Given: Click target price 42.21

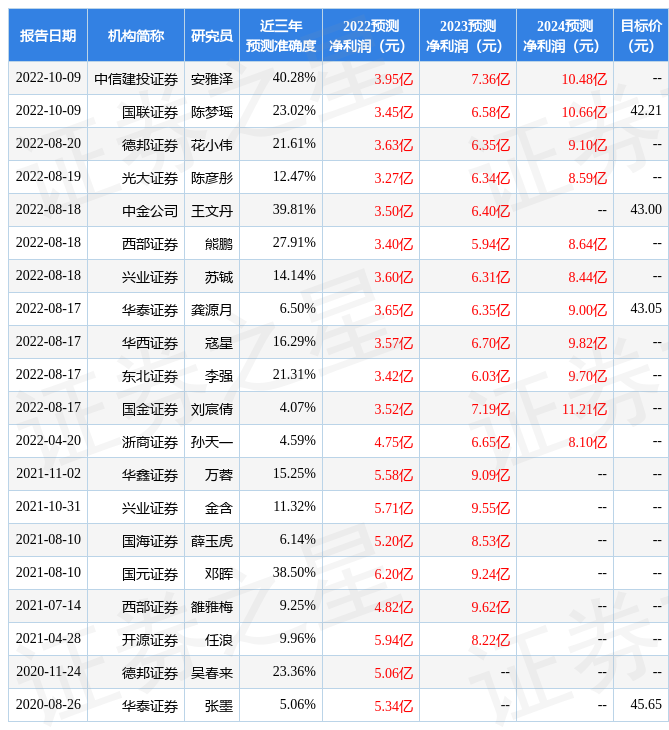Looking at the screenshot, I should (646, 110).
